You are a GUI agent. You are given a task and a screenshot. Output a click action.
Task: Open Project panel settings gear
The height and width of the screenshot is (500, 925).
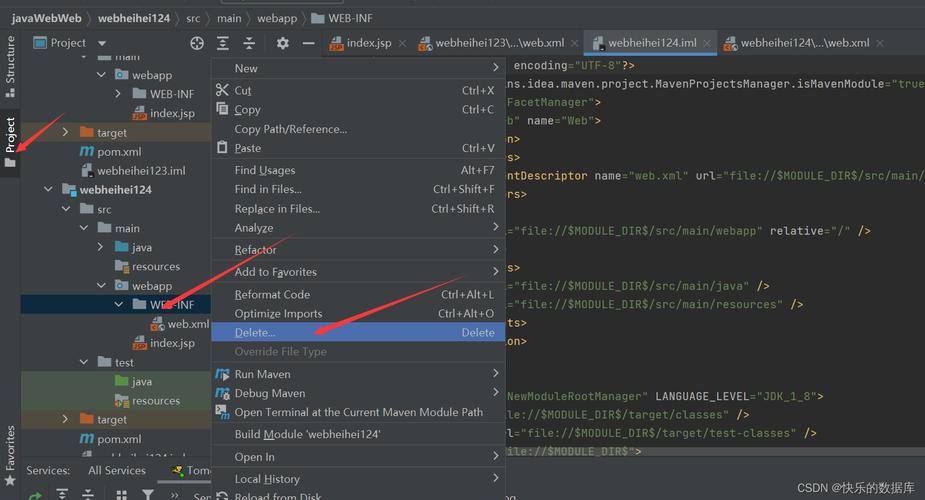[283, 43]
